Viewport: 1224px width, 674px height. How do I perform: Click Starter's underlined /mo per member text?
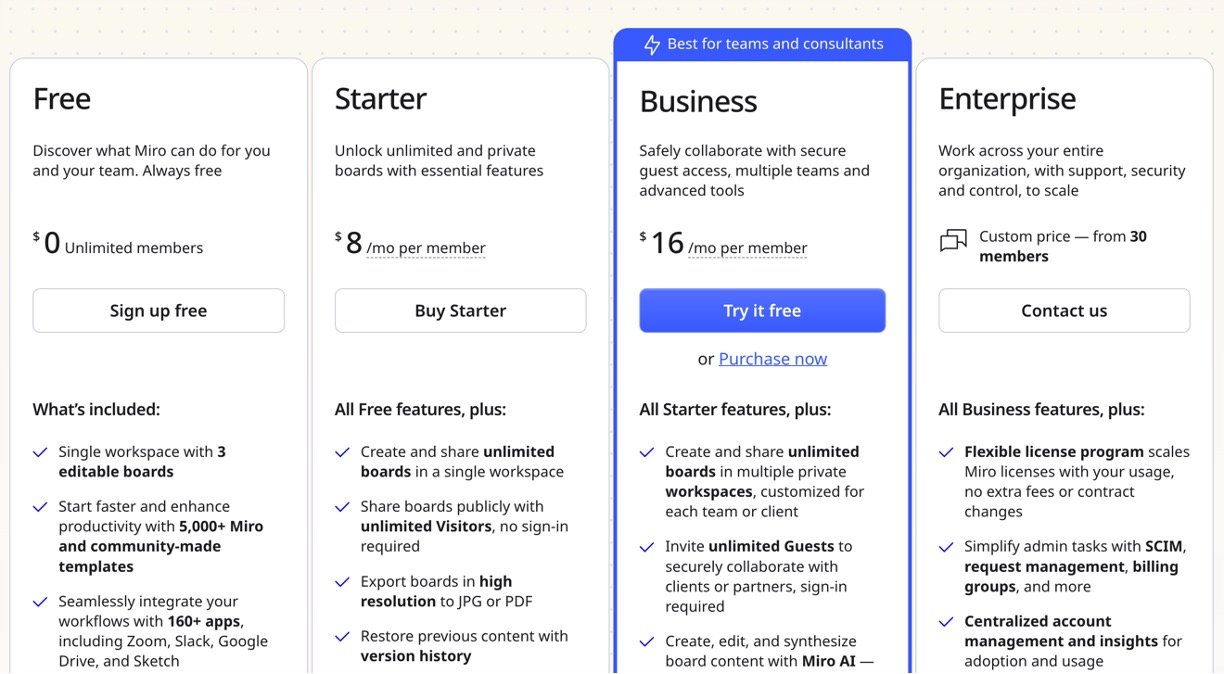click(x=426, y=248)
